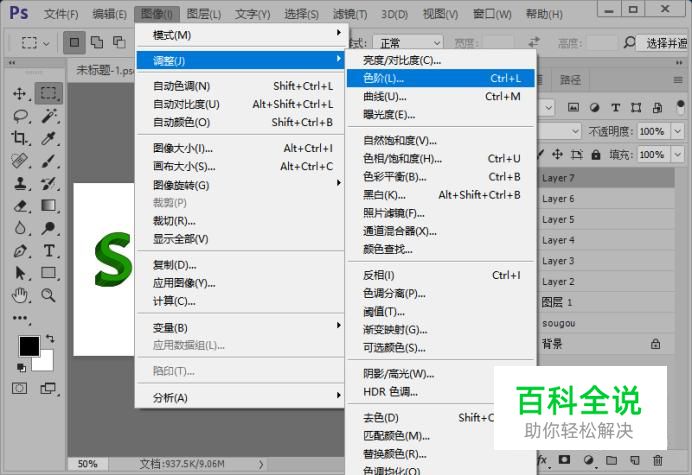The height and width of the screenshot is (475, 692).
Task: Enable New Selection mode in options bar
Action: [x=74, y=42]
